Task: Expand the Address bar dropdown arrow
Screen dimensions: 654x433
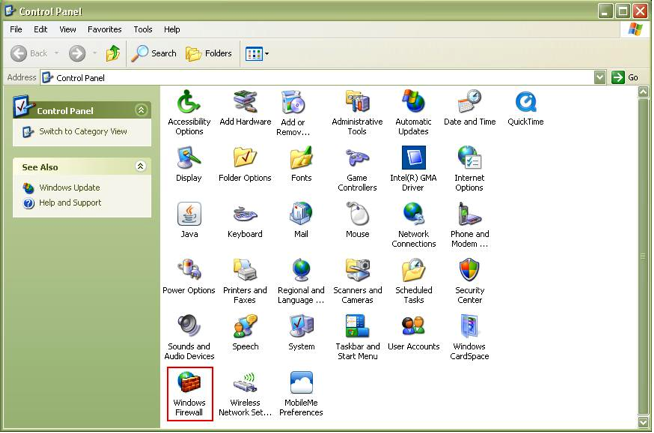Action: coord(600,77)
